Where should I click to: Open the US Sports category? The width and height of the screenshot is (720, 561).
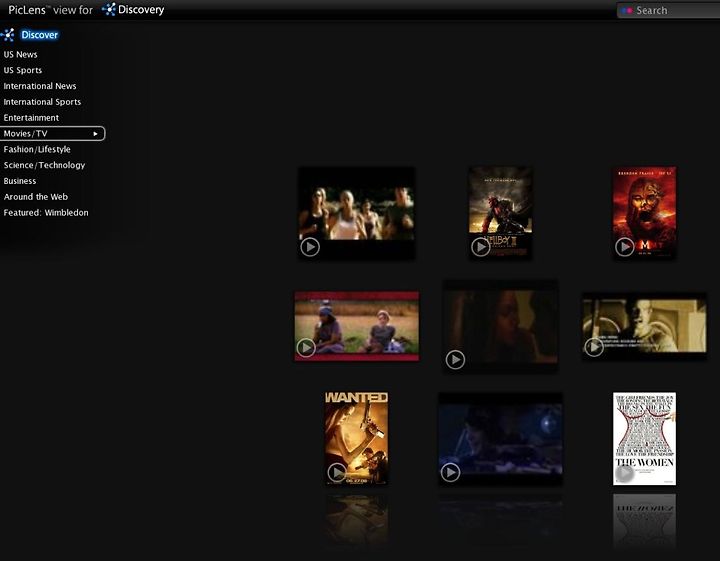click(x=22, y=70)
